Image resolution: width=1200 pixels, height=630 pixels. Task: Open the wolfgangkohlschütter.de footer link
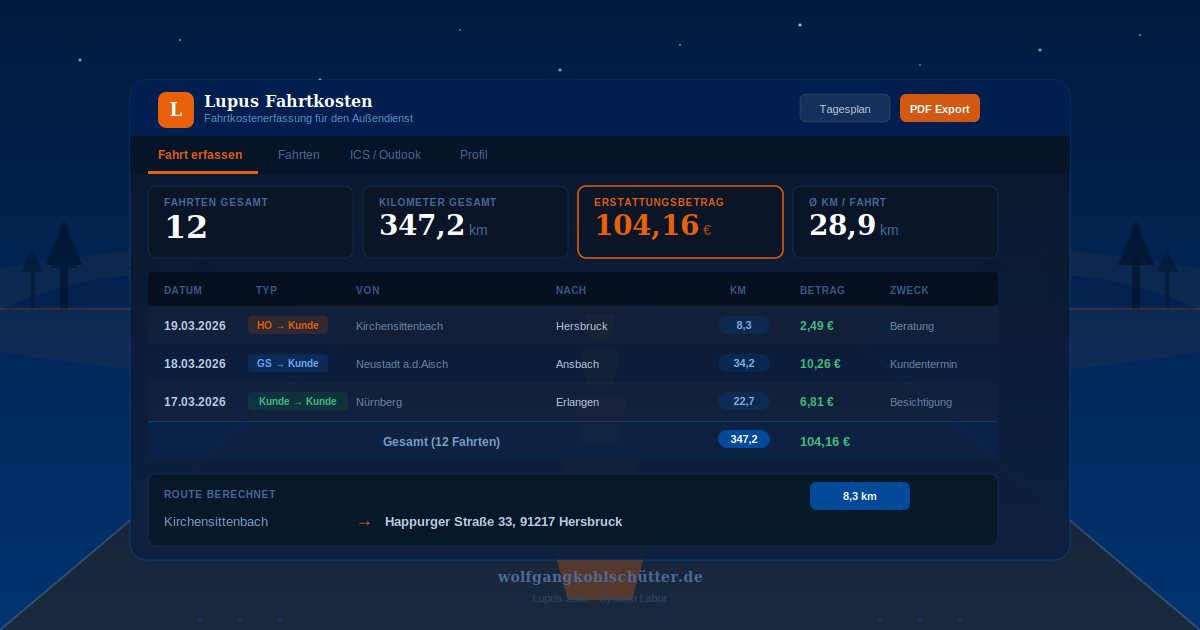tap(600, 577)
